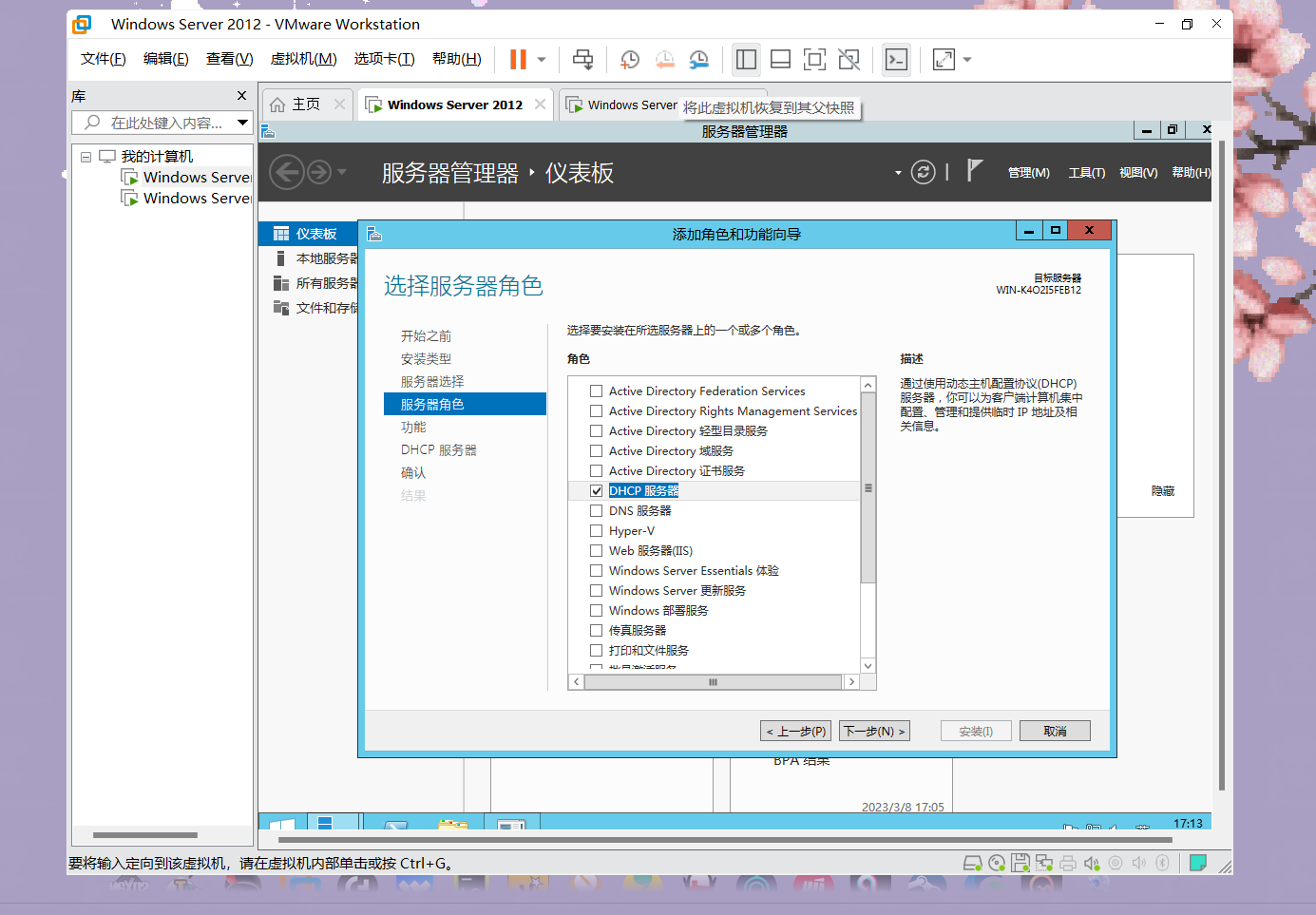Select the first Windows Server VM in library
Image resolution: width=1316 pixels, height=915 pixels.
(x=187, y=178)
